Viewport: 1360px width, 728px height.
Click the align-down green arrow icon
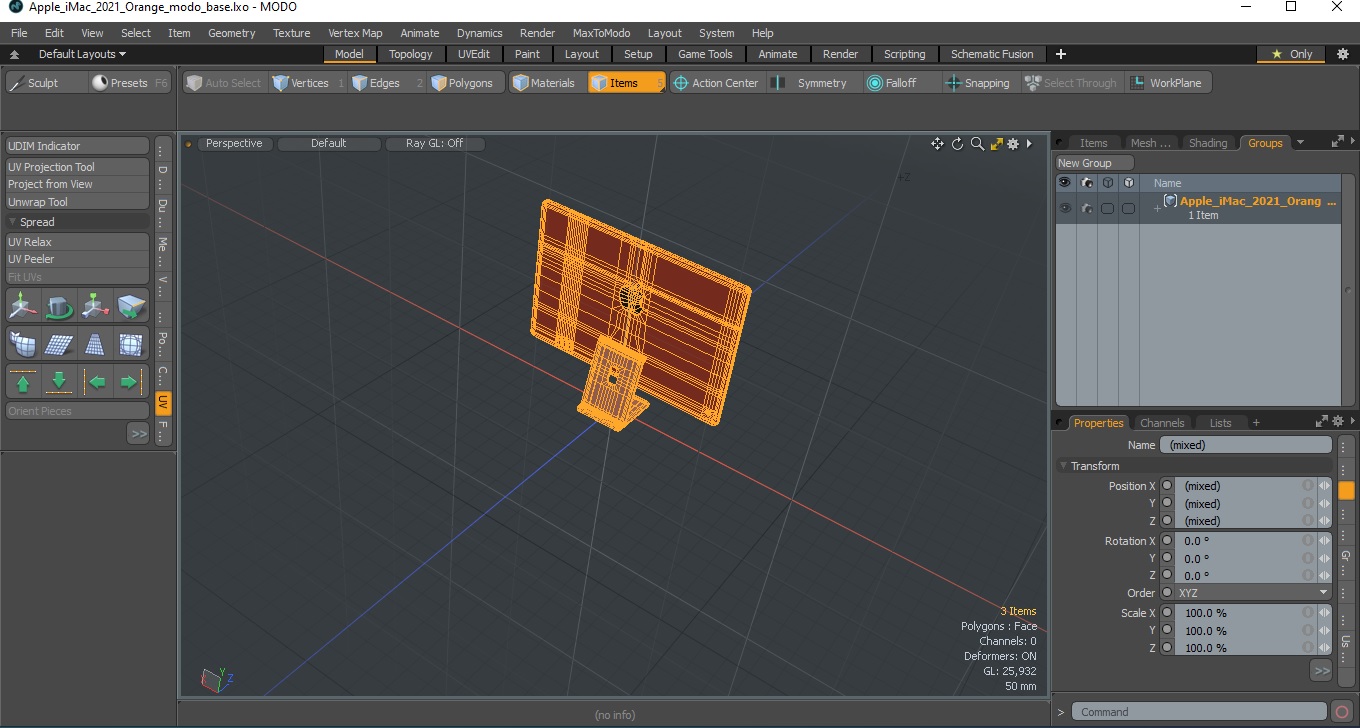(x=59, y=382)
